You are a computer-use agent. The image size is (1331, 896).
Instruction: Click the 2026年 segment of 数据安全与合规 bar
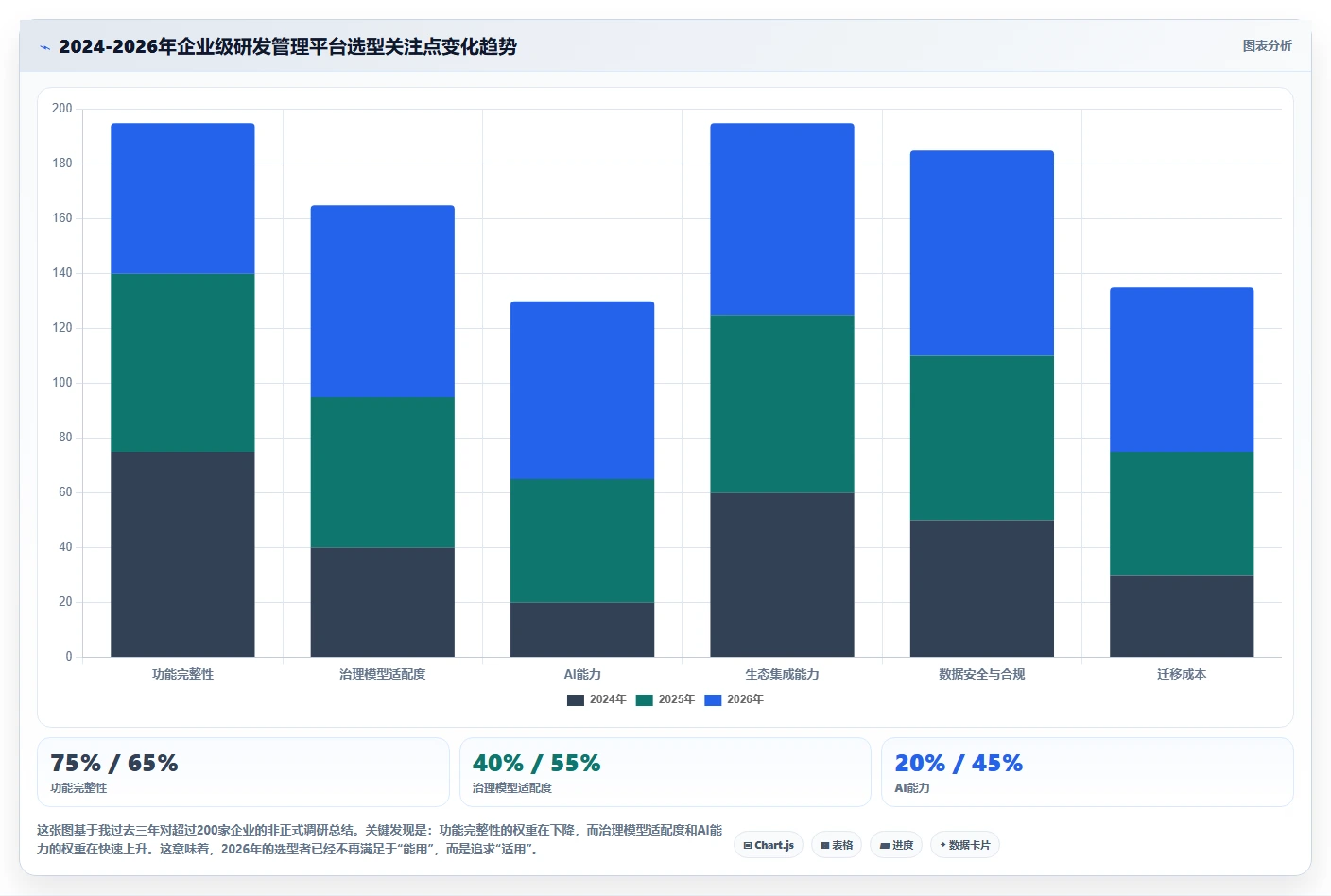pyautogui.click(x=982, y=253)
